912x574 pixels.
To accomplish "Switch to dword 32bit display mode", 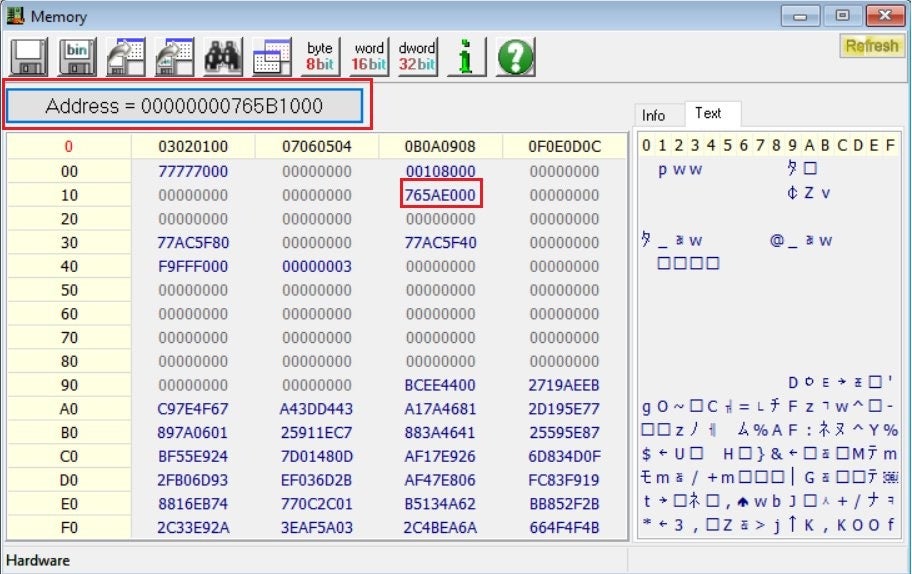I will [x=417, y=56].
